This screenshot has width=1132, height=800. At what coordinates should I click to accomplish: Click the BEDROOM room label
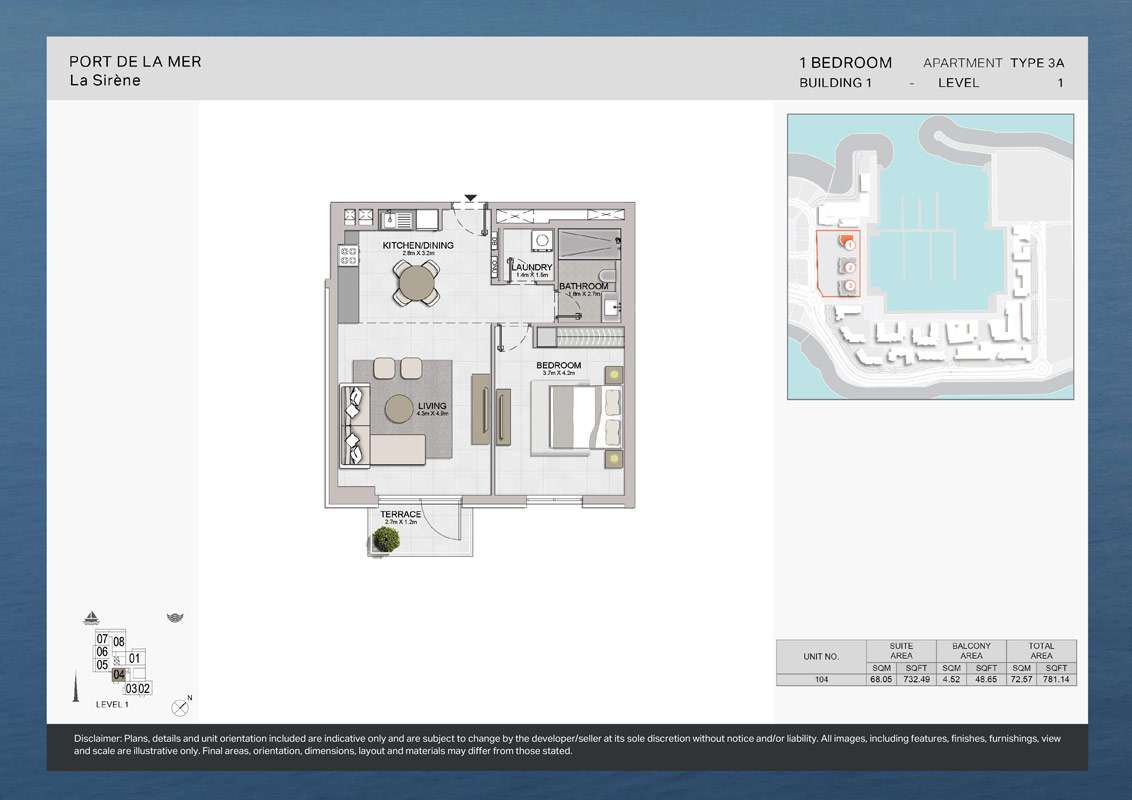pos(558,365)
